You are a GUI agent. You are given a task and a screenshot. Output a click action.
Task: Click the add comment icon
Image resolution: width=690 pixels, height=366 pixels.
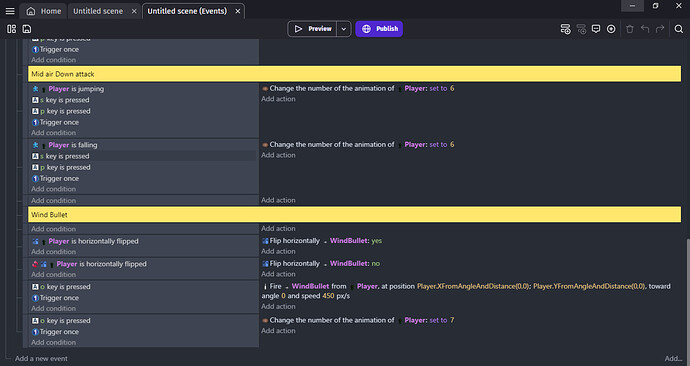(596, 29)
